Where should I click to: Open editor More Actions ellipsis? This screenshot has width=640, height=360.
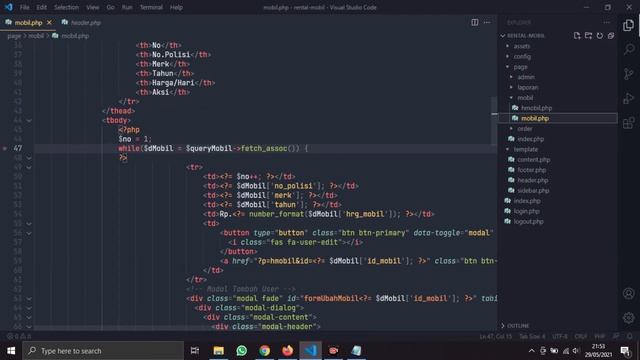(487, 22)
